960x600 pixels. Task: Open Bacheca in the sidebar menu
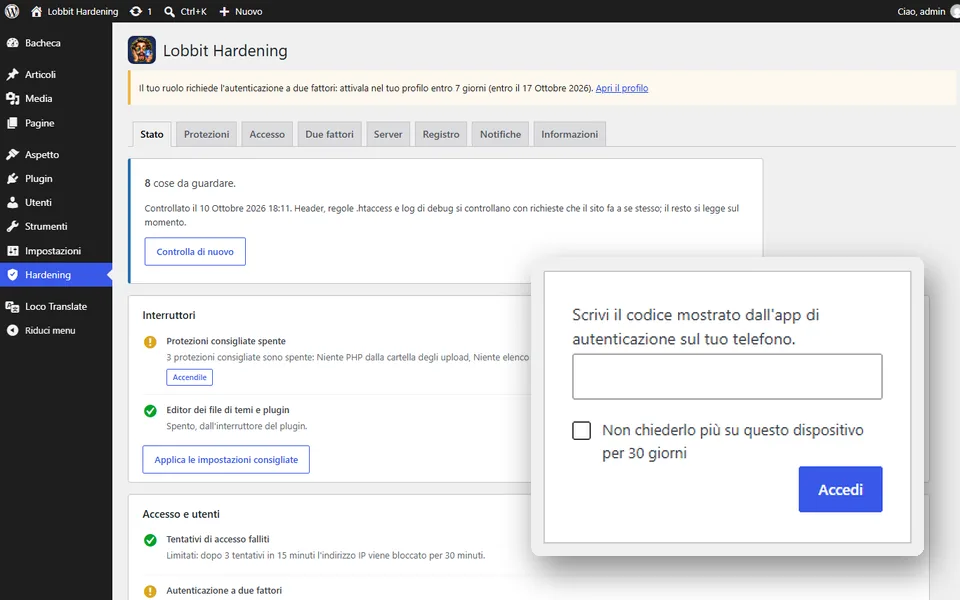coord(43,43)
